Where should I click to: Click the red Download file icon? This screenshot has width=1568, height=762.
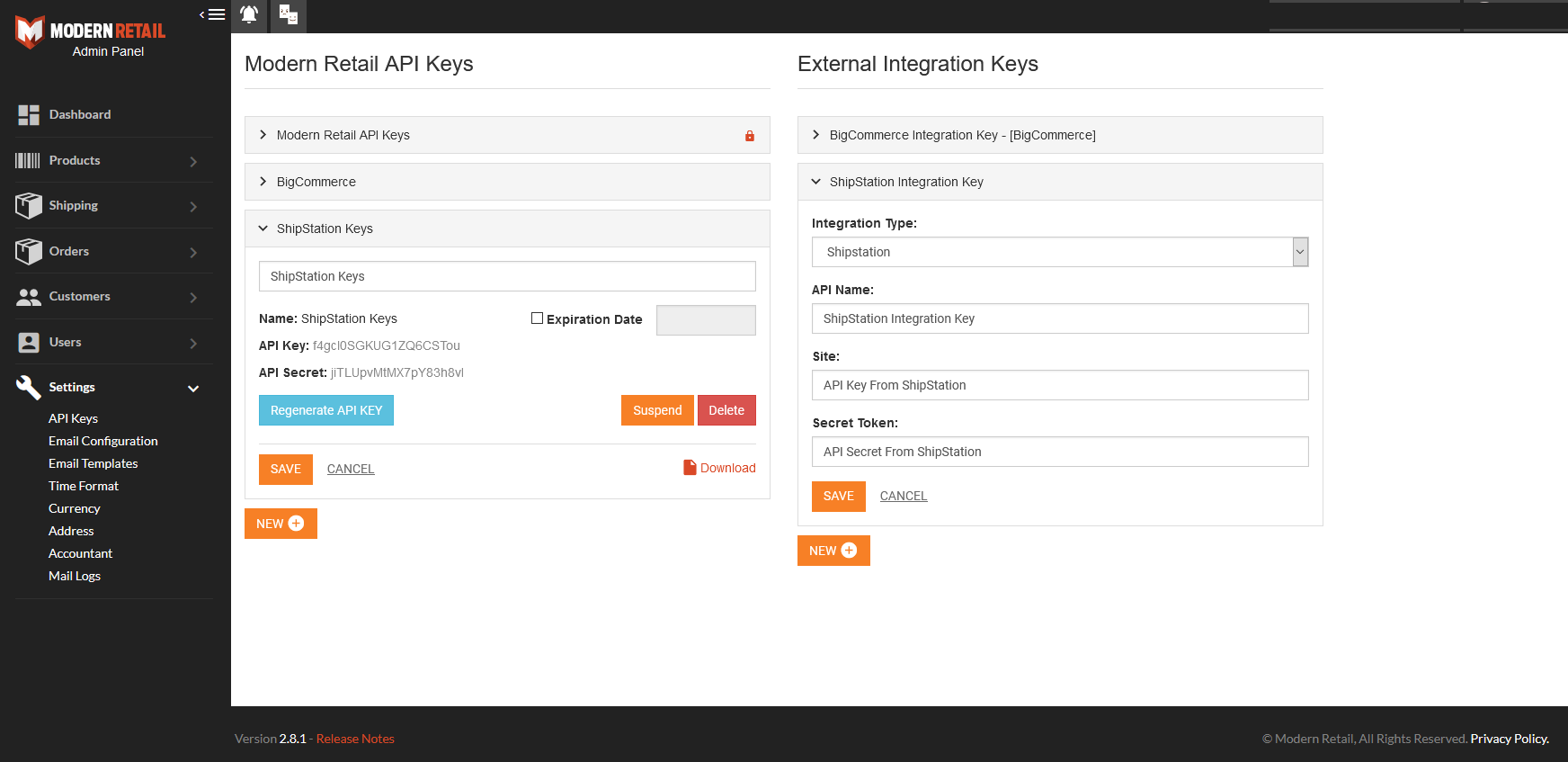(x=690, y=467)
